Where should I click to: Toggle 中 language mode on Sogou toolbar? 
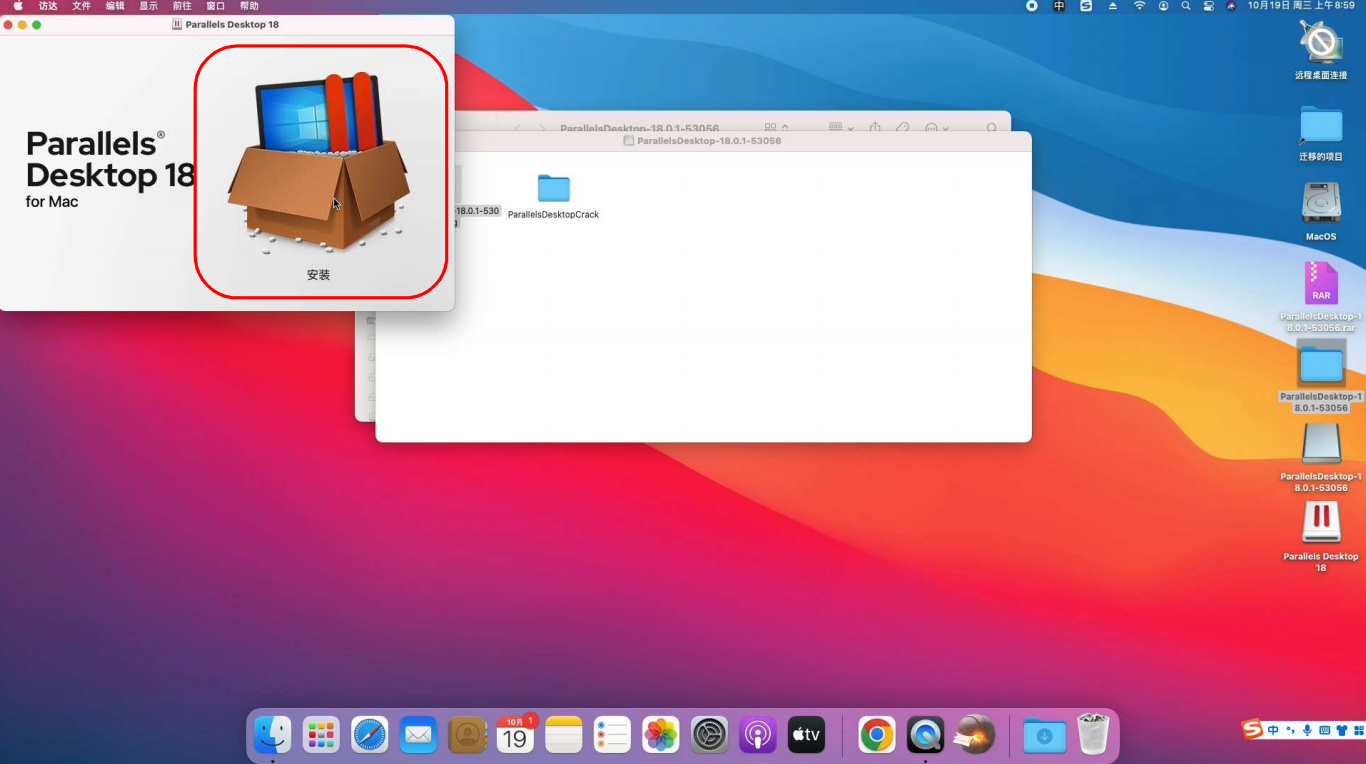tap(1273, 731)
